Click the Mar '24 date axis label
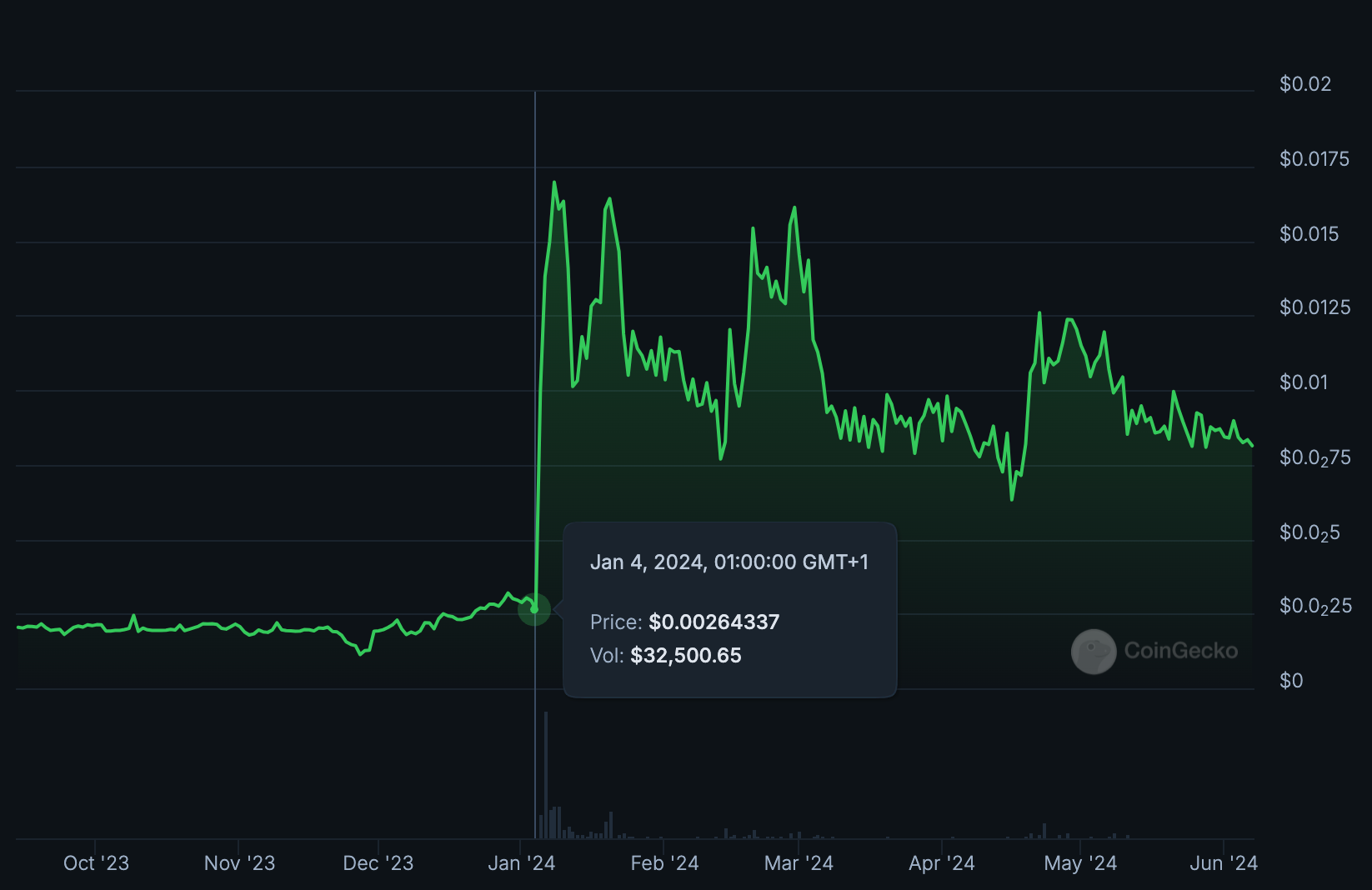Image resolution: width=1372 pixels, height=890 pixels. click(799, 863)
